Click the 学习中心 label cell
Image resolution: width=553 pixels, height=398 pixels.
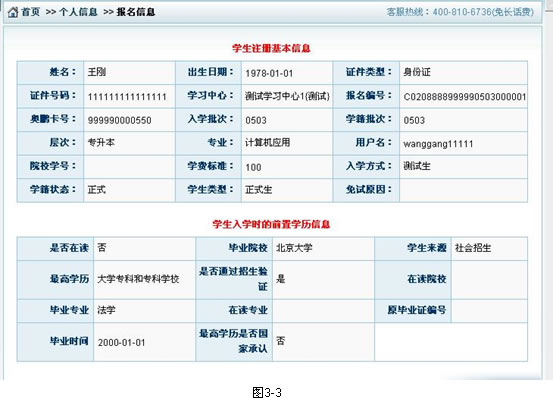(x=208, y=96)
